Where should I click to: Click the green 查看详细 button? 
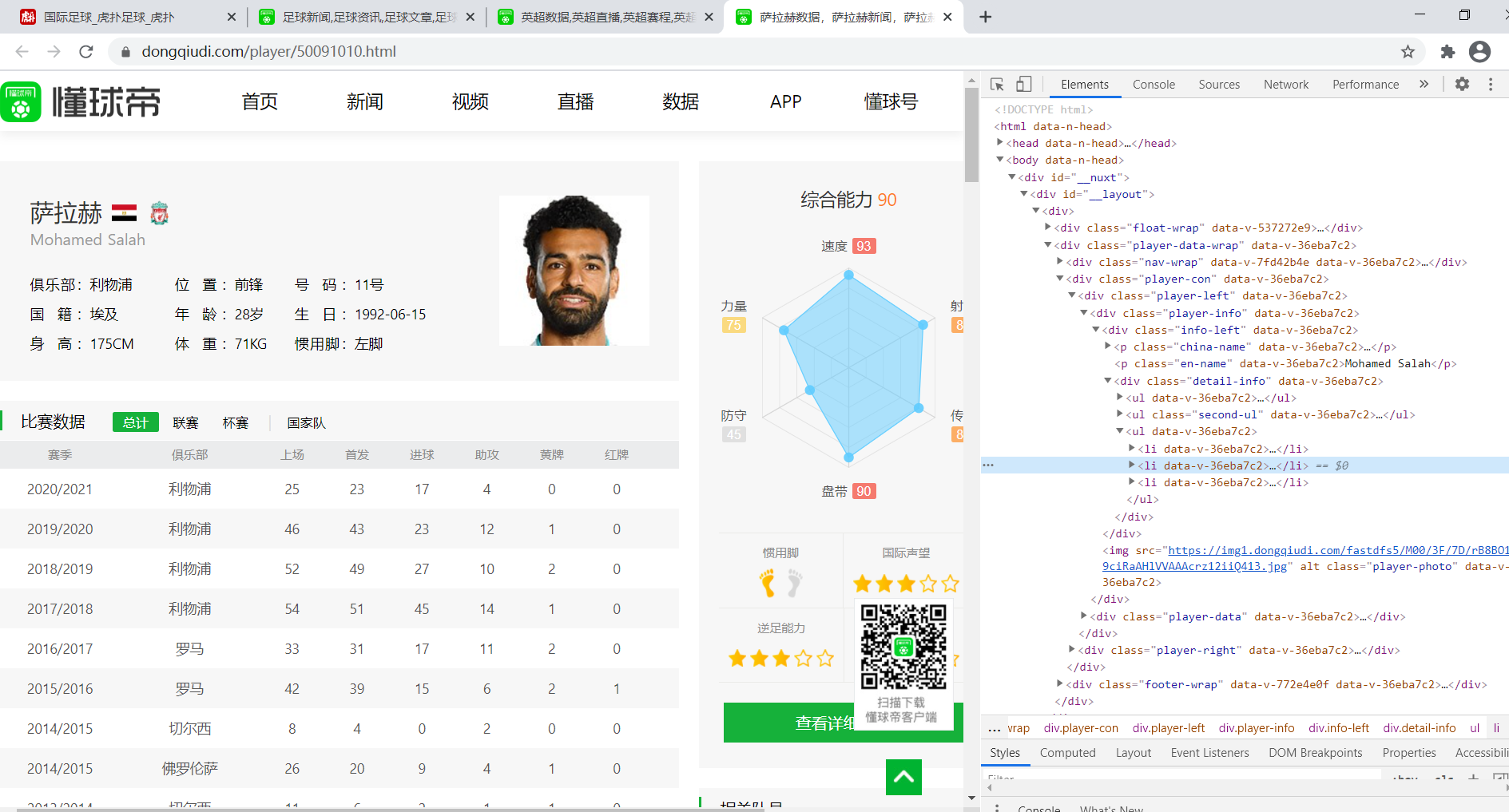coord(844,723)
